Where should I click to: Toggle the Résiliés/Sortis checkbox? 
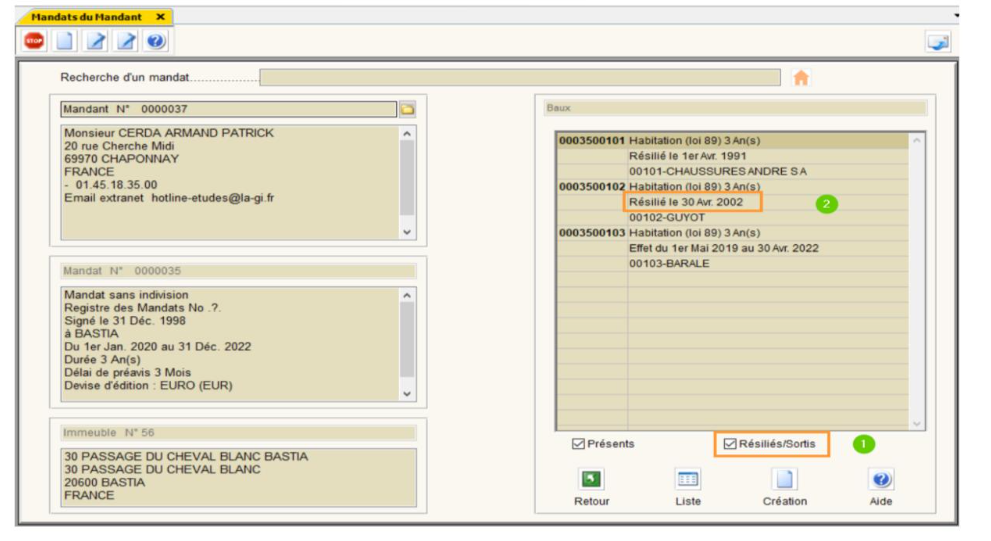(729, 443)
